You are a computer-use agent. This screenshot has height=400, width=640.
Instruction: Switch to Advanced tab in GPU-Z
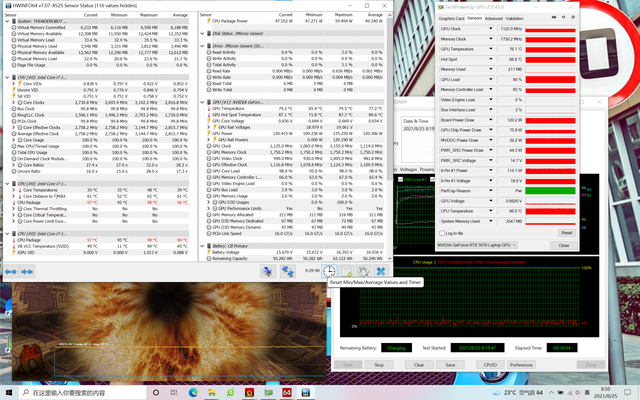coord(493,18)
